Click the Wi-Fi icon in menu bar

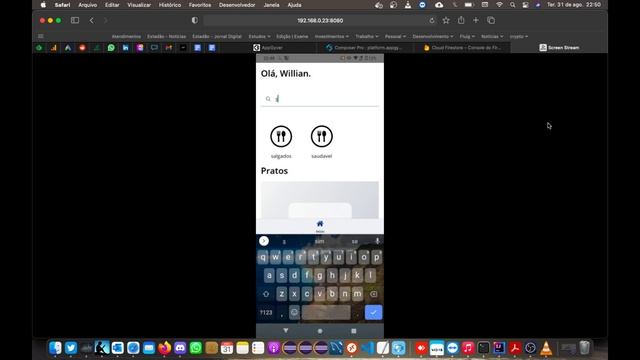499,5
